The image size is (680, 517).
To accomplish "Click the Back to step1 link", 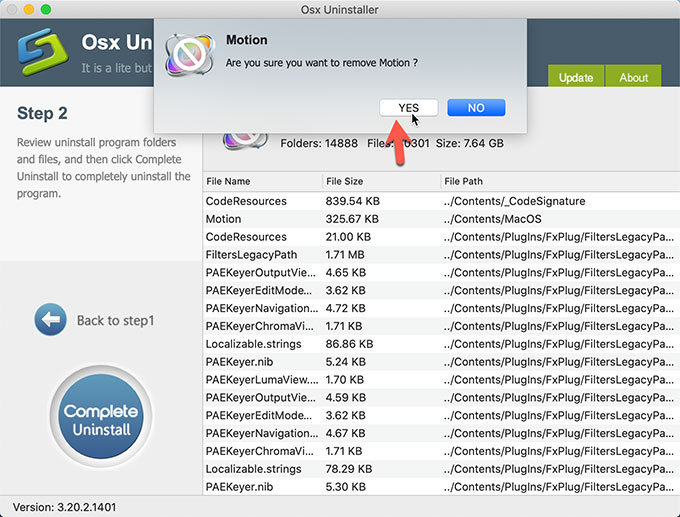I will coord(115,321).
